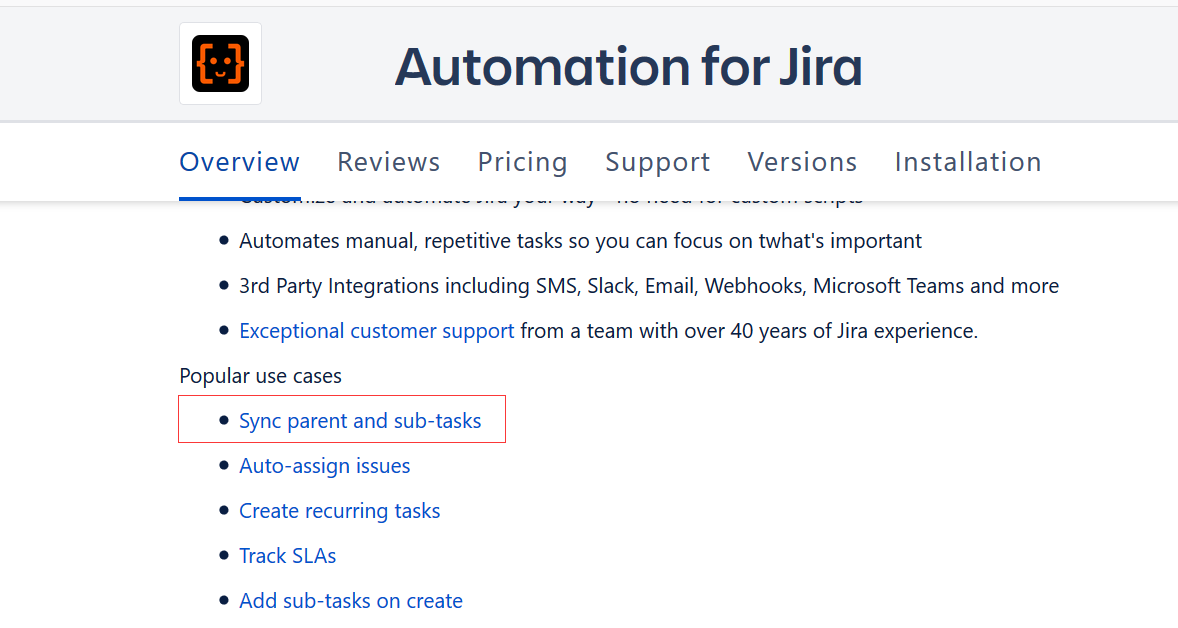Image resolution: width=1178 pixels, height=628 pixels.
Task: Click the bullet beside 'Track SLAs'
Action: [x=222, y=554]
